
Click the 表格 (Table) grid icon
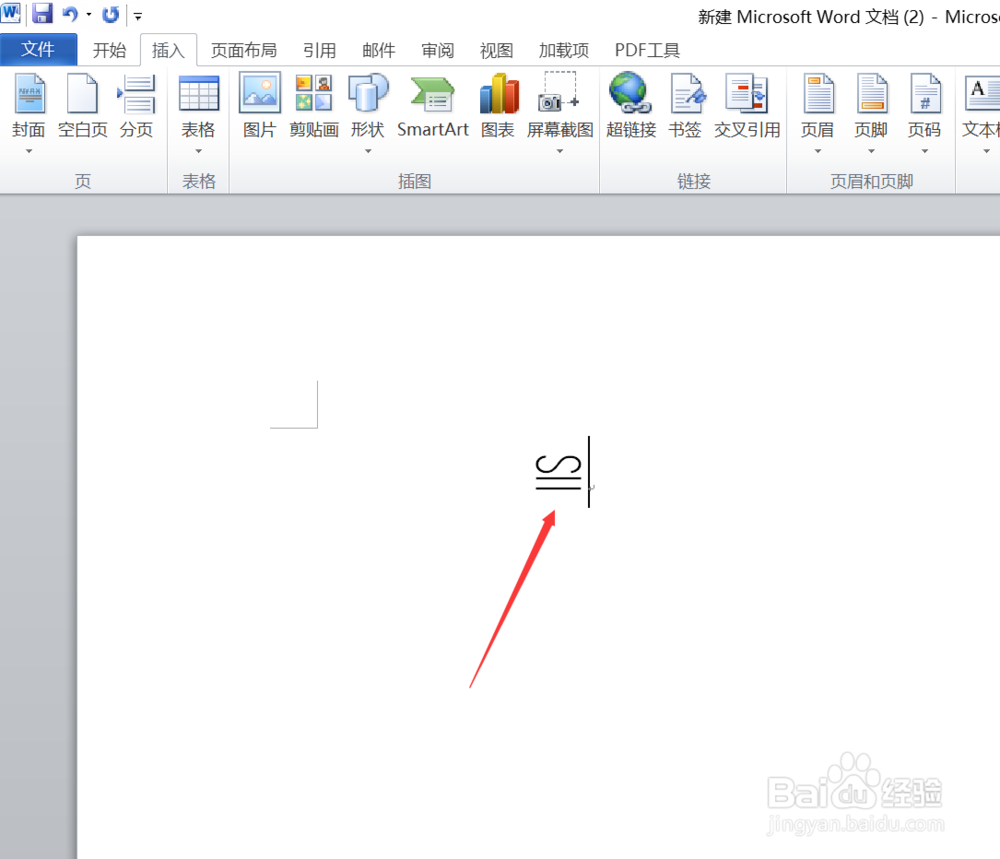198,94
